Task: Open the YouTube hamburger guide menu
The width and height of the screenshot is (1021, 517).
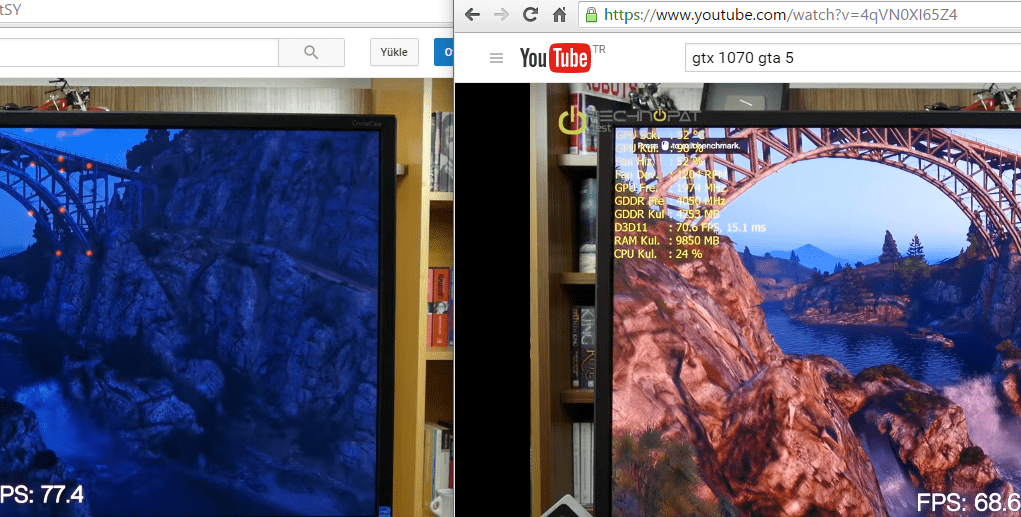Action: [x=496, y=58]
